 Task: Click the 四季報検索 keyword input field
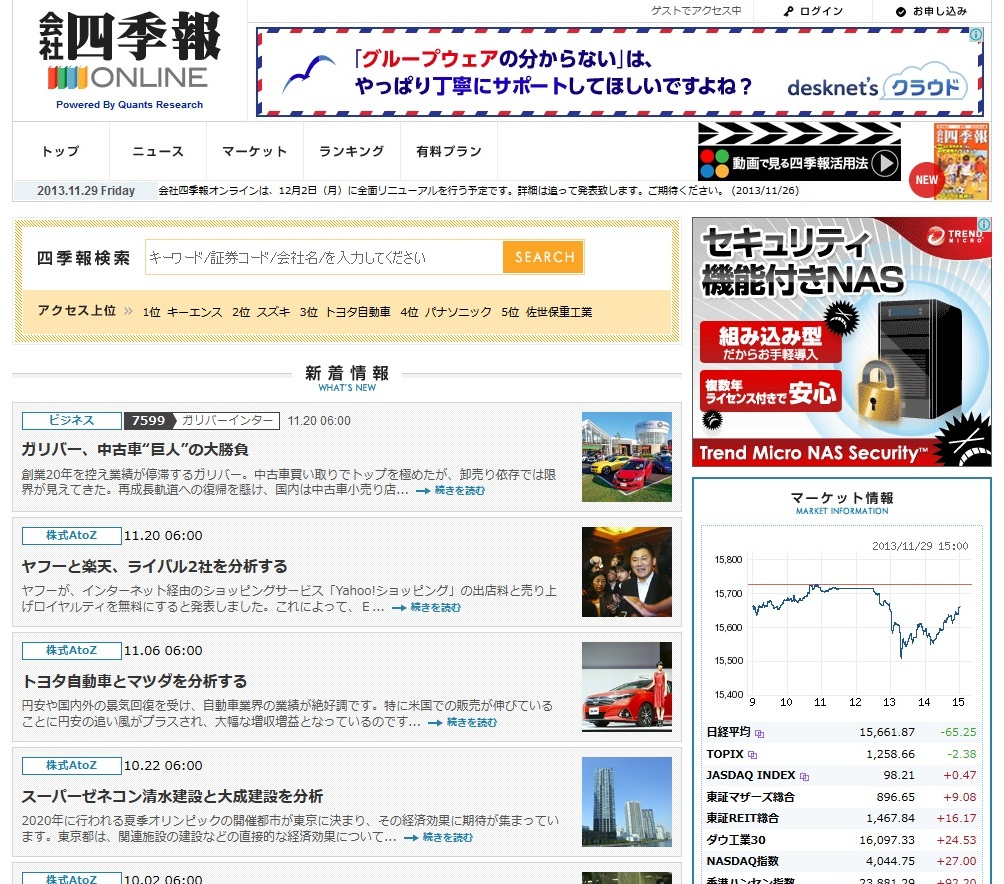pos(320,257)
